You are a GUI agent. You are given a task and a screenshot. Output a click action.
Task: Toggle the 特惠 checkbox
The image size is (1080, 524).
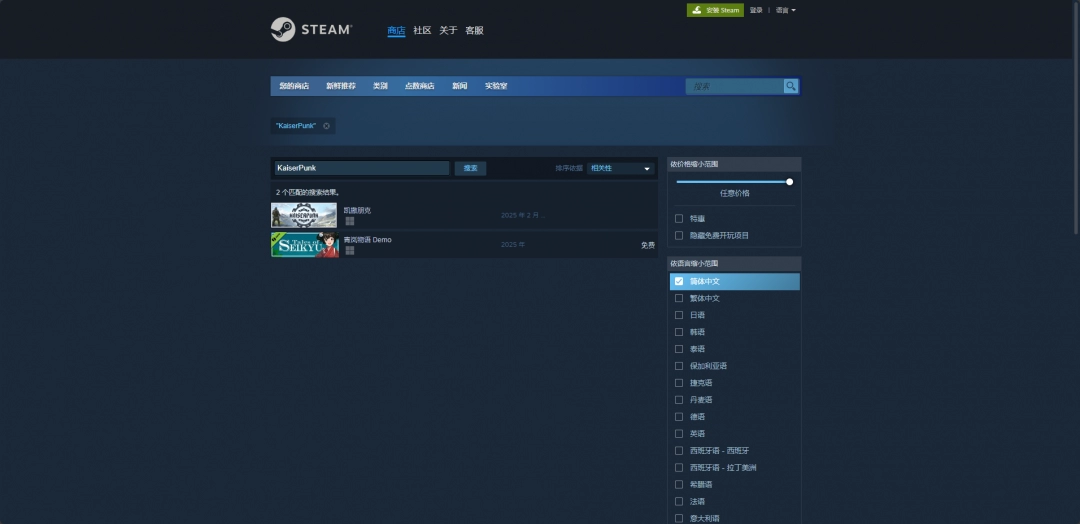pos(679,218)
